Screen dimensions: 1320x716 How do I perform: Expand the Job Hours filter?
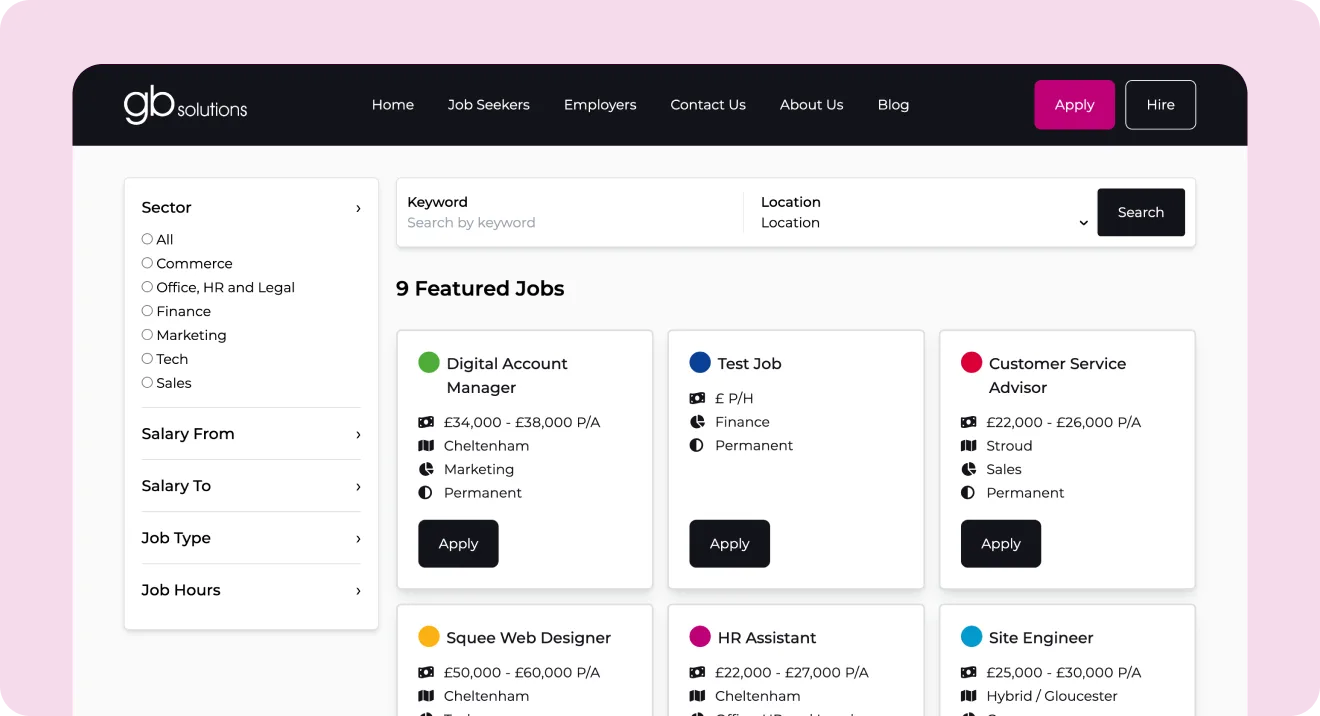click(x=250, y=590)
